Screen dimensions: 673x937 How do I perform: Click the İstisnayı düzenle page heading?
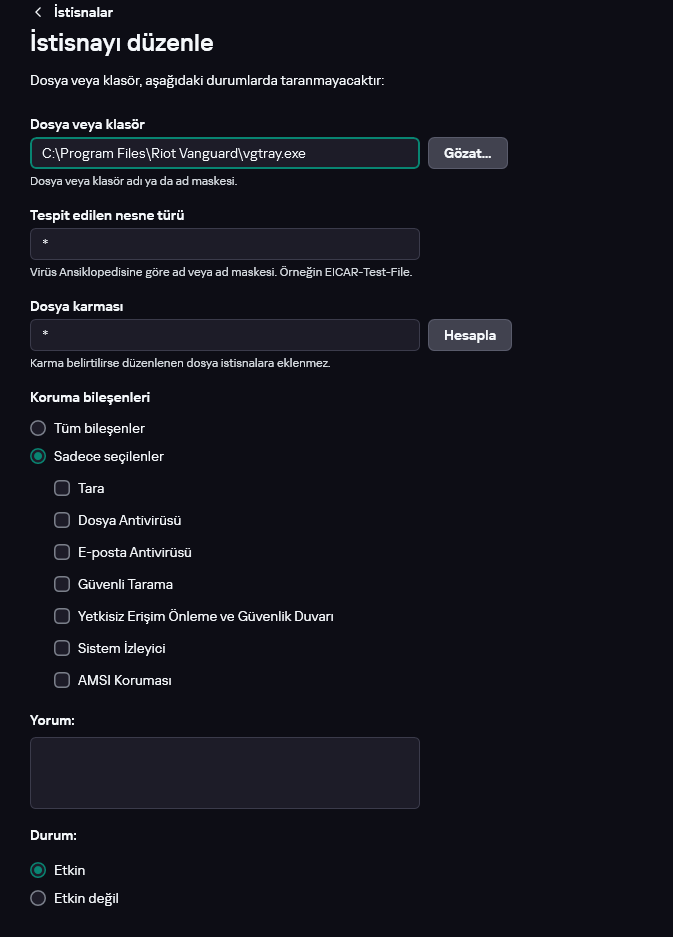pyautogui.click(x=122, y=43)
